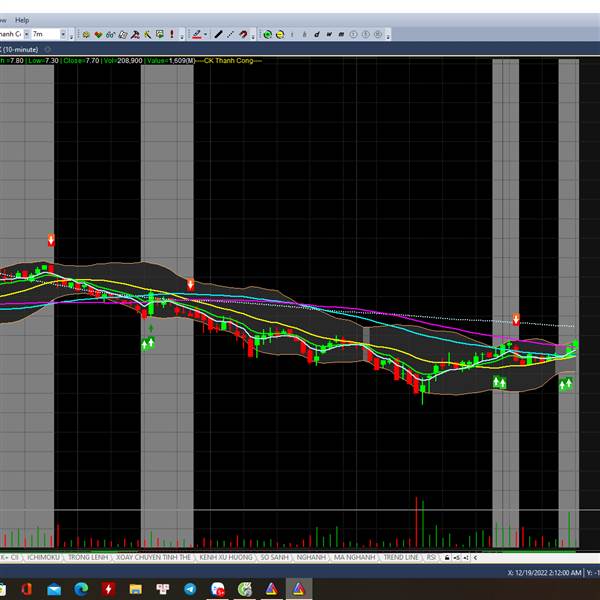
Task: Switch to the NGHANH sheet tab
Action: point(311,557)
